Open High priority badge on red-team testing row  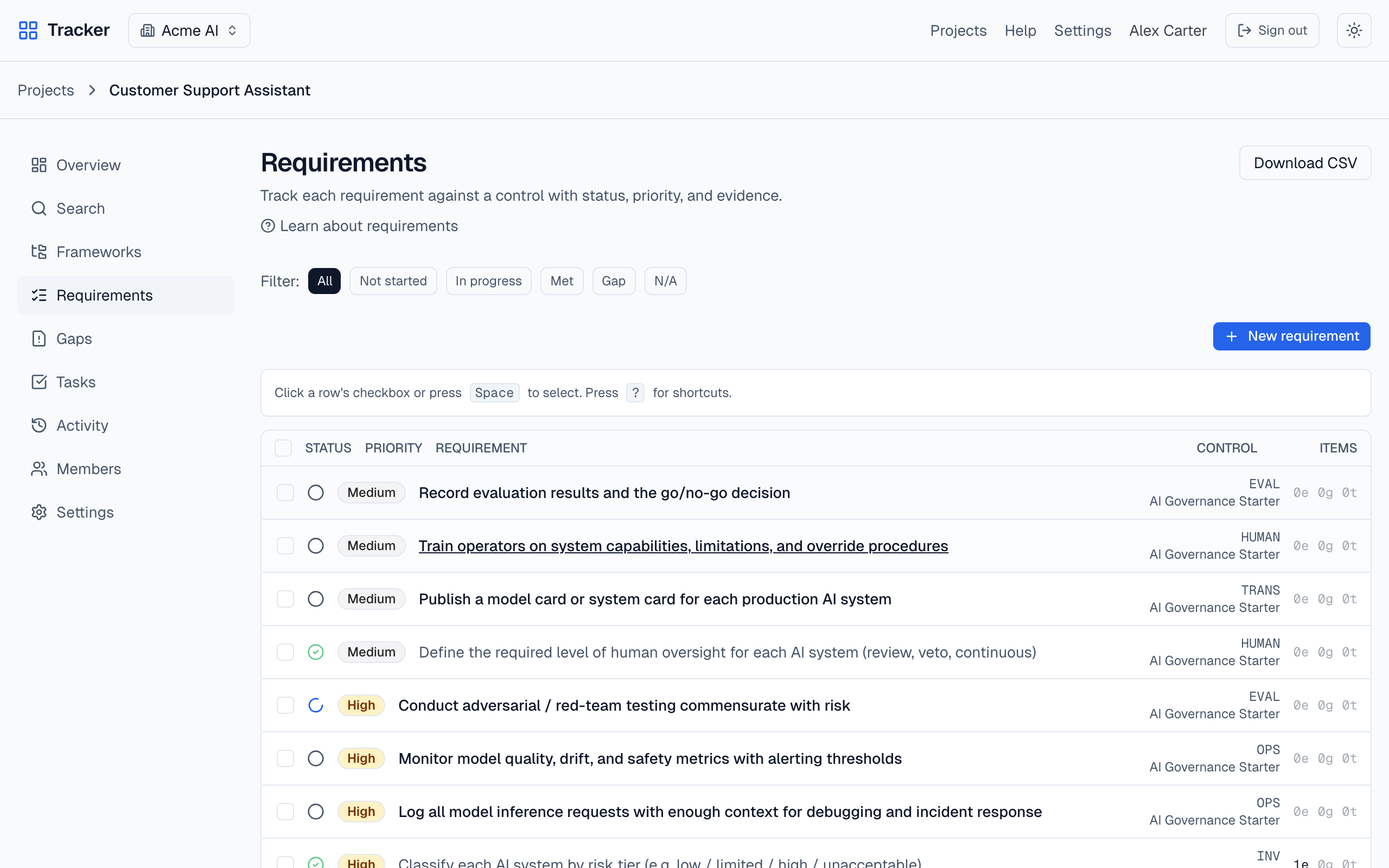(x=361, y=706)
